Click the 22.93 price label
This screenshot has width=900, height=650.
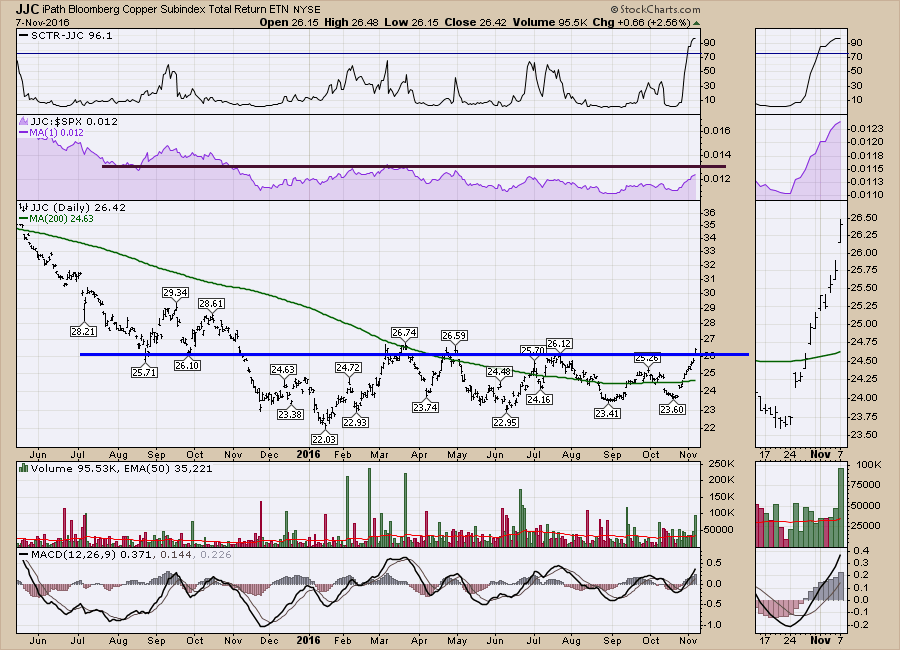pos(355,421)
